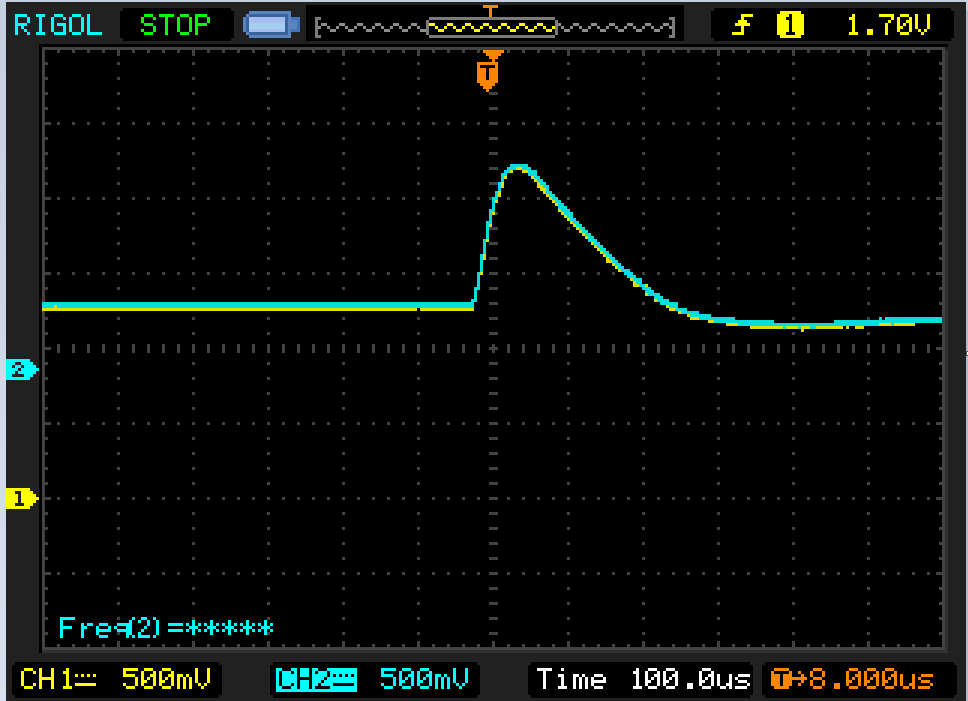The width and height of the screenshot is (968, 701).
Task: Click the highlighted CH2 label
Action: pos(316,679)
